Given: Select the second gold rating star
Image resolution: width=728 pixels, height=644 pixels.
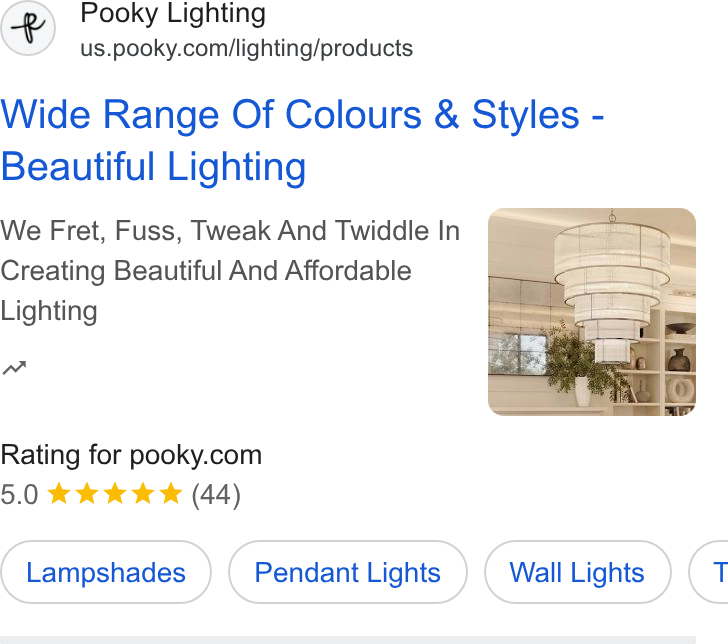Looking at the screenshot, I should point(87,493).
